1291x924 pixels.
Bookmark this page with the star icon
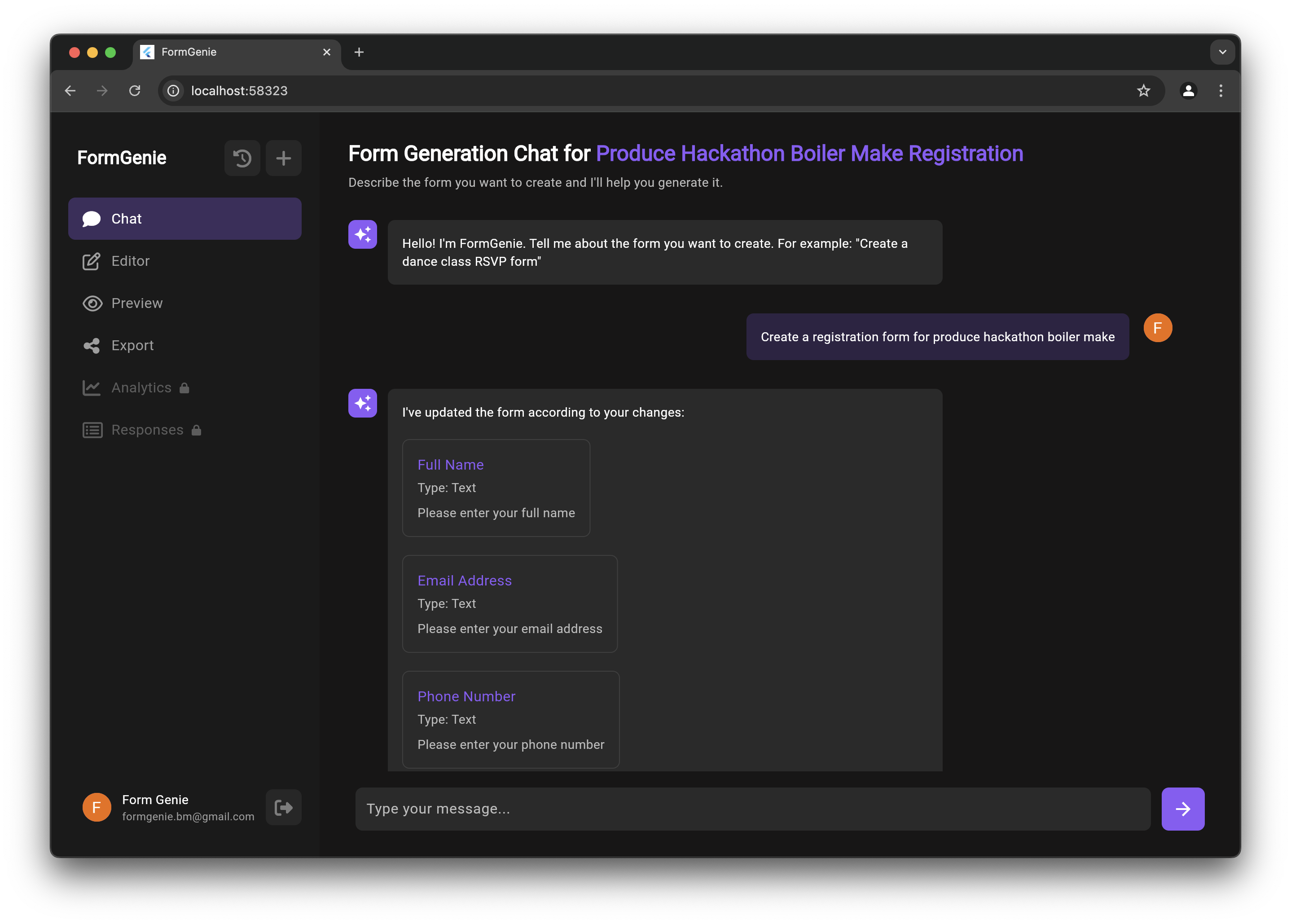point(1143,90)
